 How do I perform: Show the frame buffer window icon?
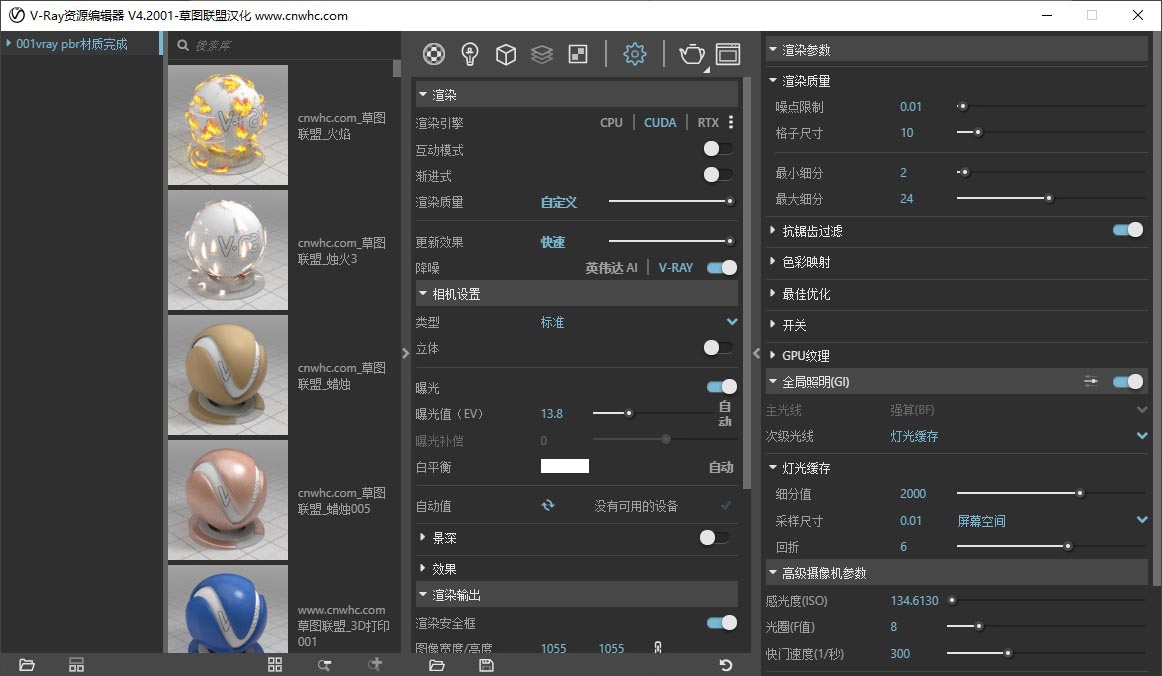pos(728,54)
